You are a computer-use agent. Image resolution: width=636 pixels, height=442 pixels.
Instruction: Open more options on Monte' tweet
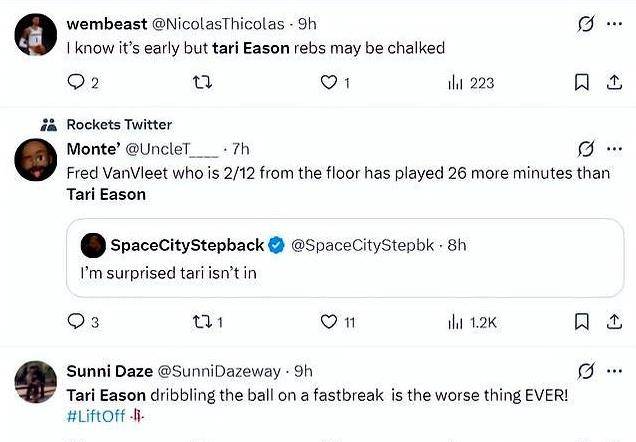coord(614,149)
